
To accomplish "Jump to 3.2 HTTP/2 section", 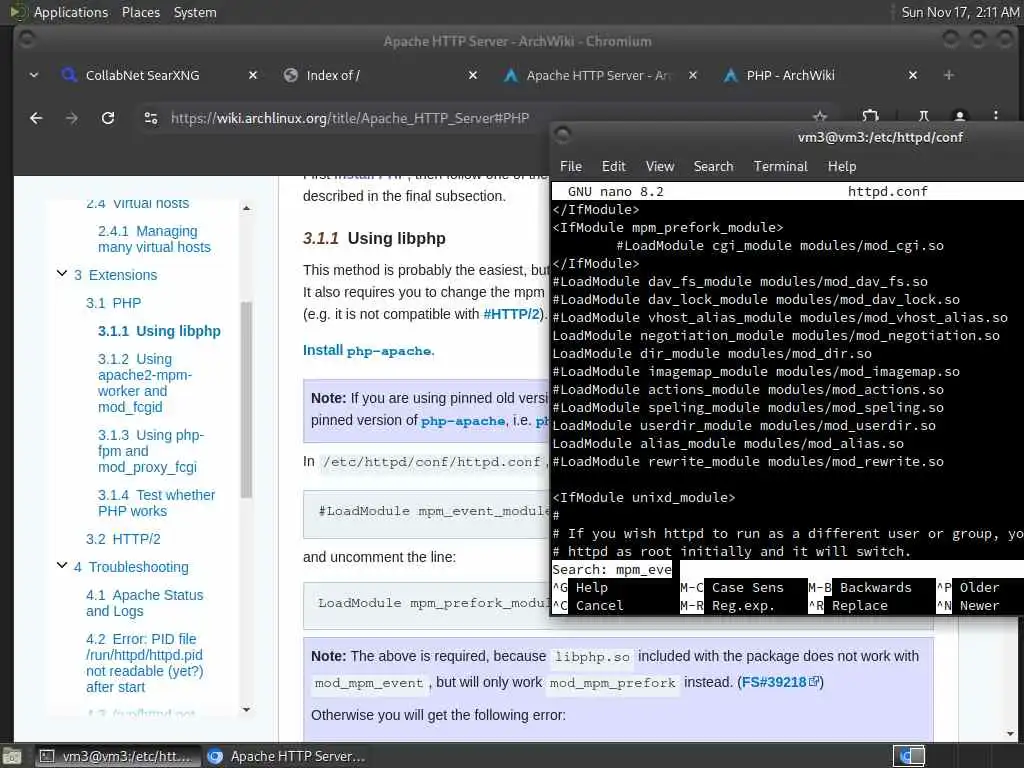I will pos(123,539).
